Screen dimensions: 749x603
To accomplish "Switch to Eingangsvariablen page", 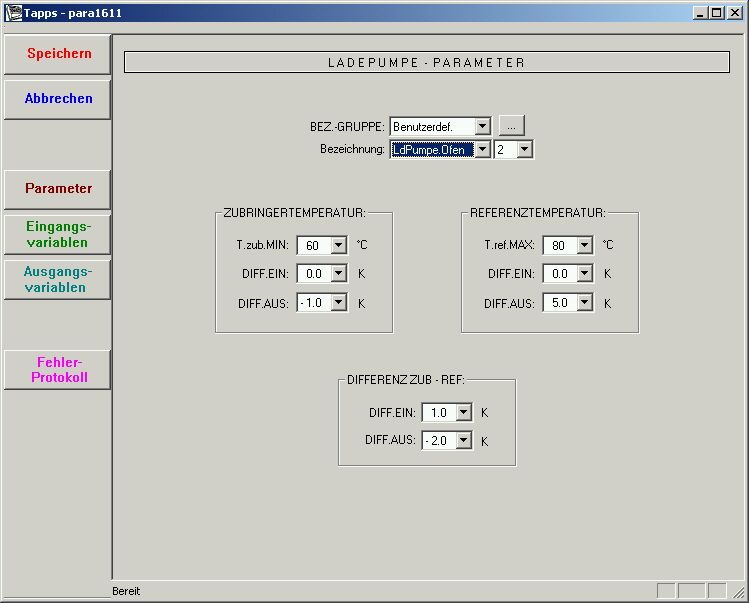I will [58, 235].
